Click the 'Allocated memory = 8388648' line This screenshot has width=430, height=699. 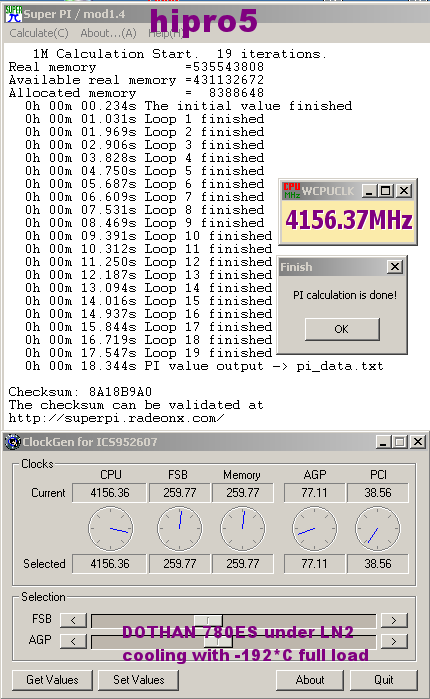[x=136, y=93]
